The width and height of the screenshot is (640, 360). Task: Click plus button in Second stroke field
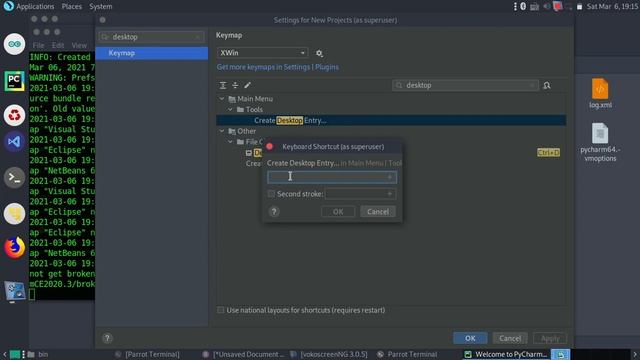coord(390,194)
